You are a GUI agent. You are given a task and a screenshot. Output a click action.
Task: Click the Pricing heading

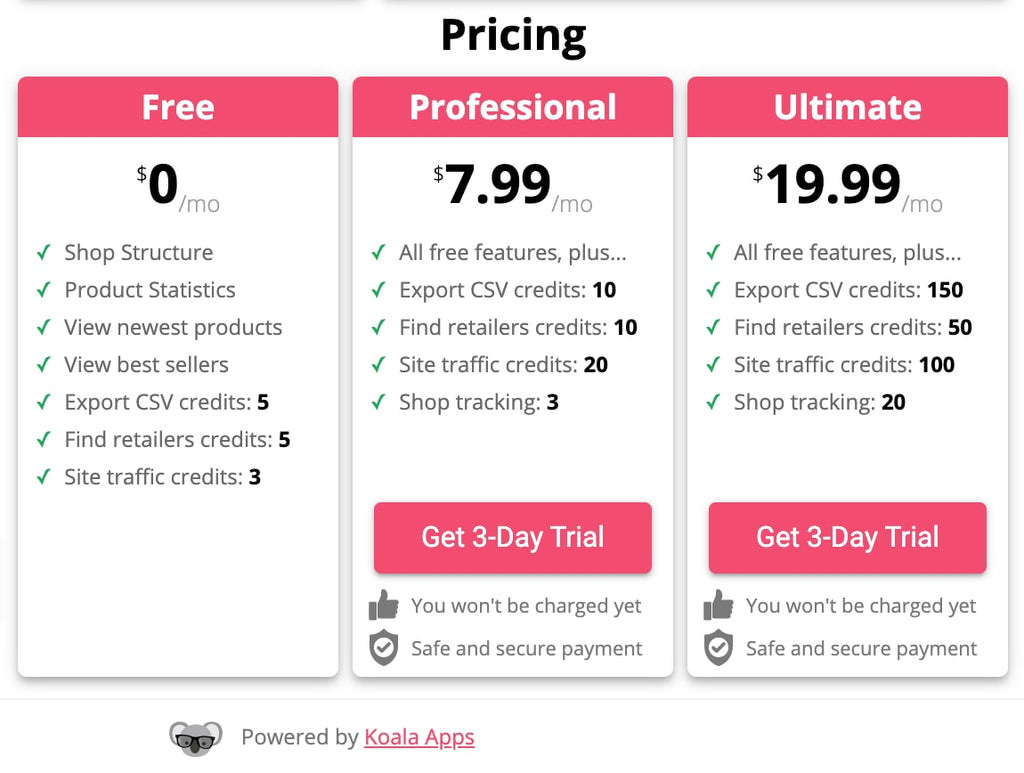pos(513,35)
